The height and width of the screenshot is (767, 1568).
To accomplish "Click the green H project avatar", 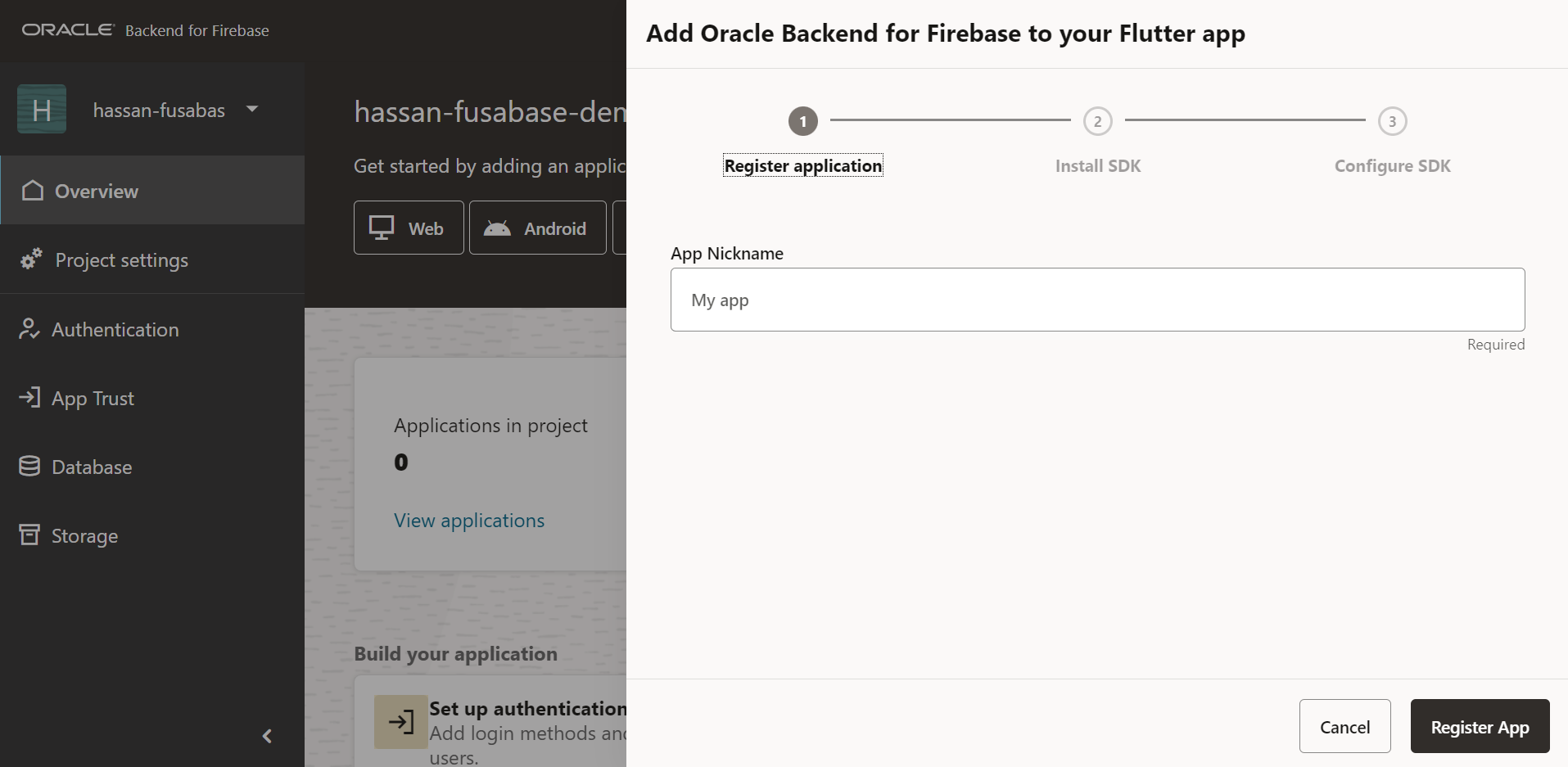I will (x=42, y=110).
